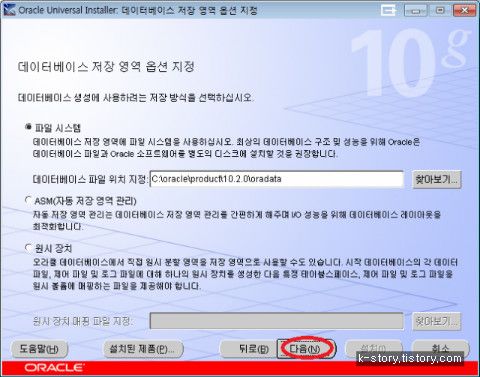
Task: Click the text 데이터베이스 생성에 사용하려는 저장 방식을 선택하십시오
Action: 135,98
